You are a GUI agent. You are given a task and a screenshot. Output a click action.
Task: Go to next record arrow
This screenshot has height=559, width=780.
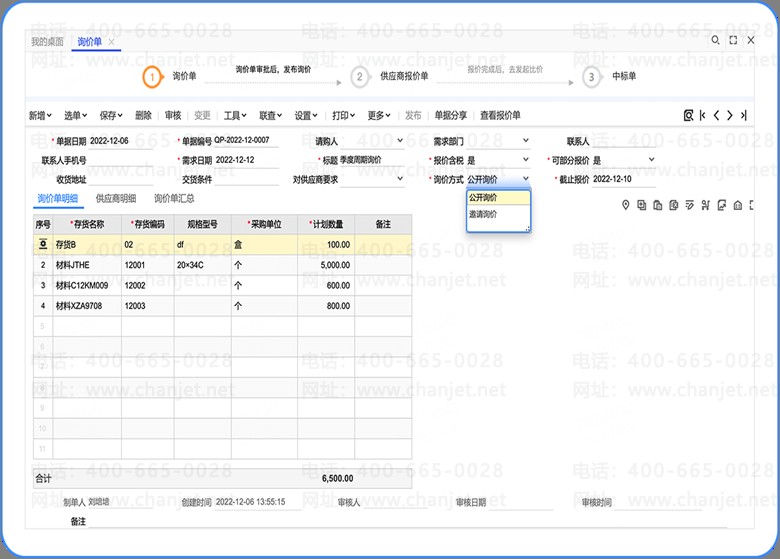[x=730, y=116]
